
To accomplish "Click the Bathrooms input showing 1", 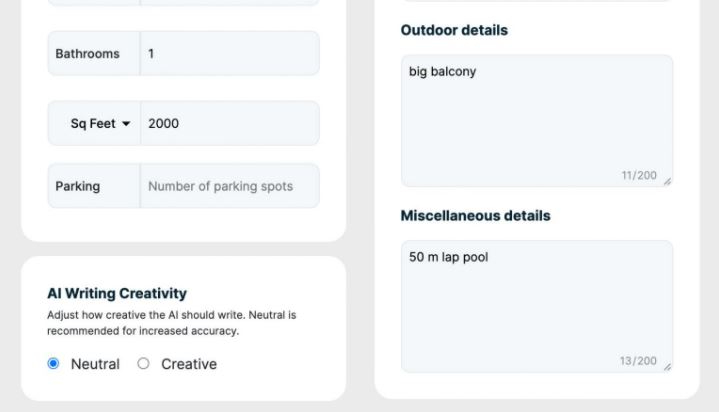I will [x=229, y=54].
